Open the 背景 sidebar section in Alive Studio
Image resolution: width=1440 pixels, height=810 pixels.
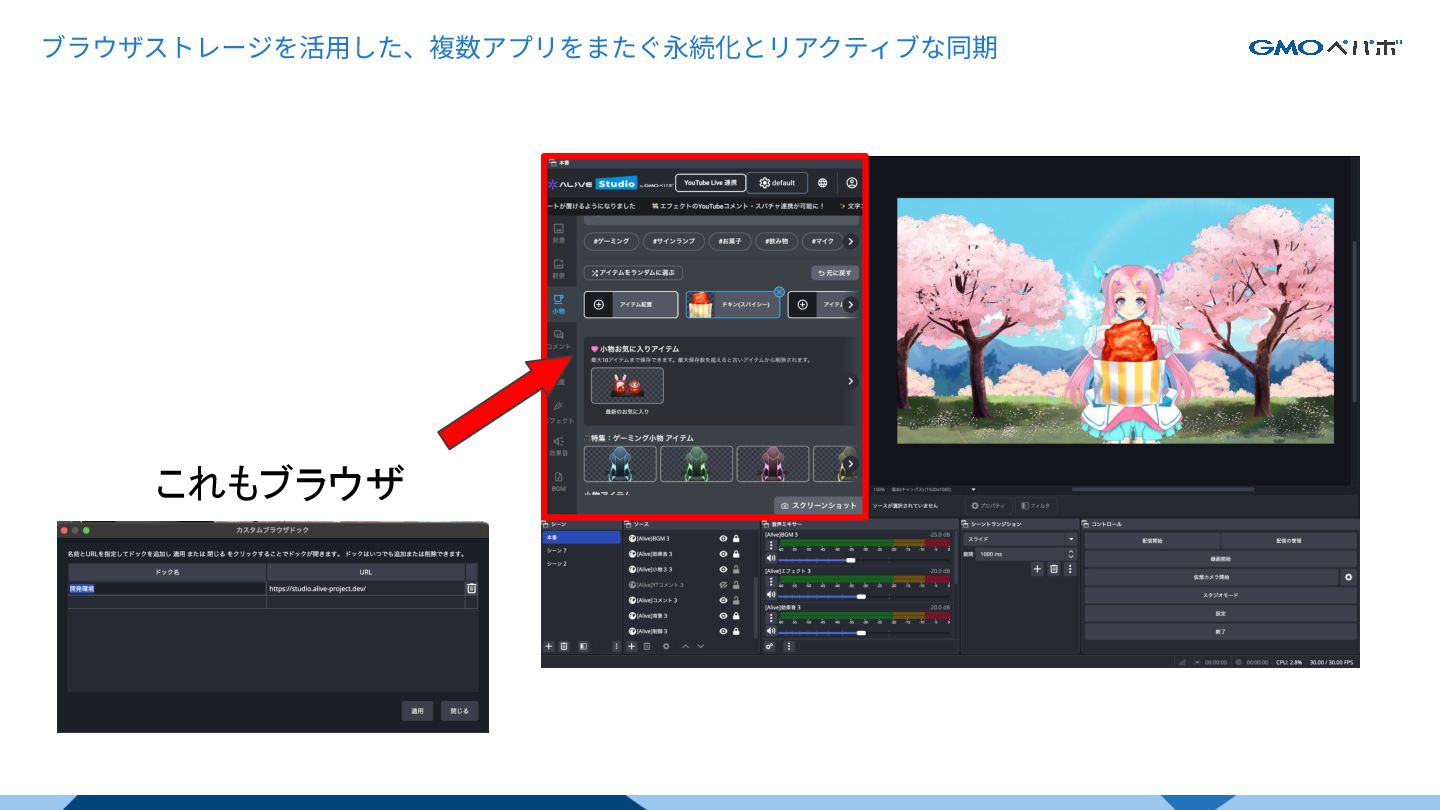coord(558,233)
